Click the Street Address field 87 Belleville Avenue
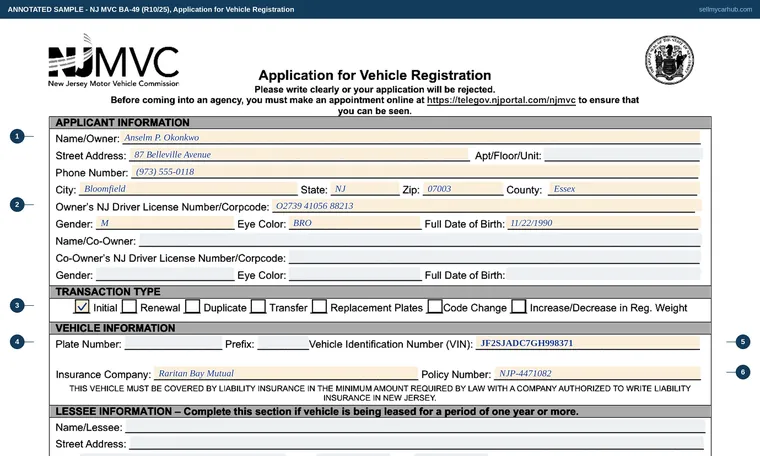Screen dimensions: 760x456 [300, 155]
